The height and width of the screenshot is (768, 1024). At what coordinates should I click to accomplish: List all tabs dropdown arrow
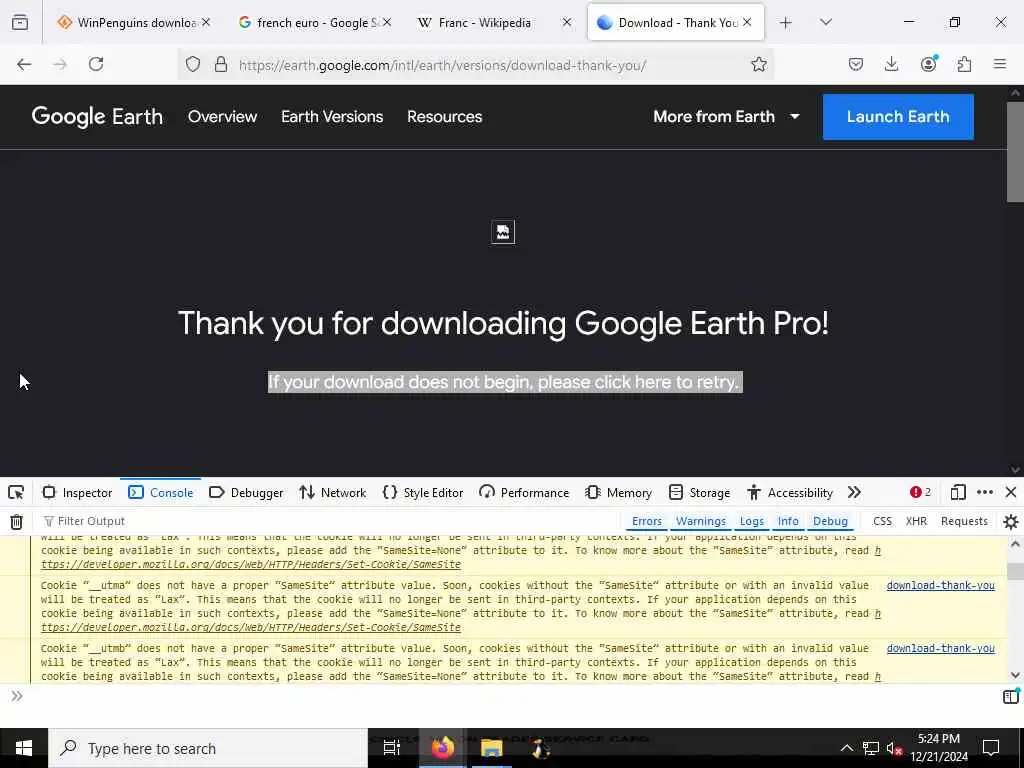(825, 23)
